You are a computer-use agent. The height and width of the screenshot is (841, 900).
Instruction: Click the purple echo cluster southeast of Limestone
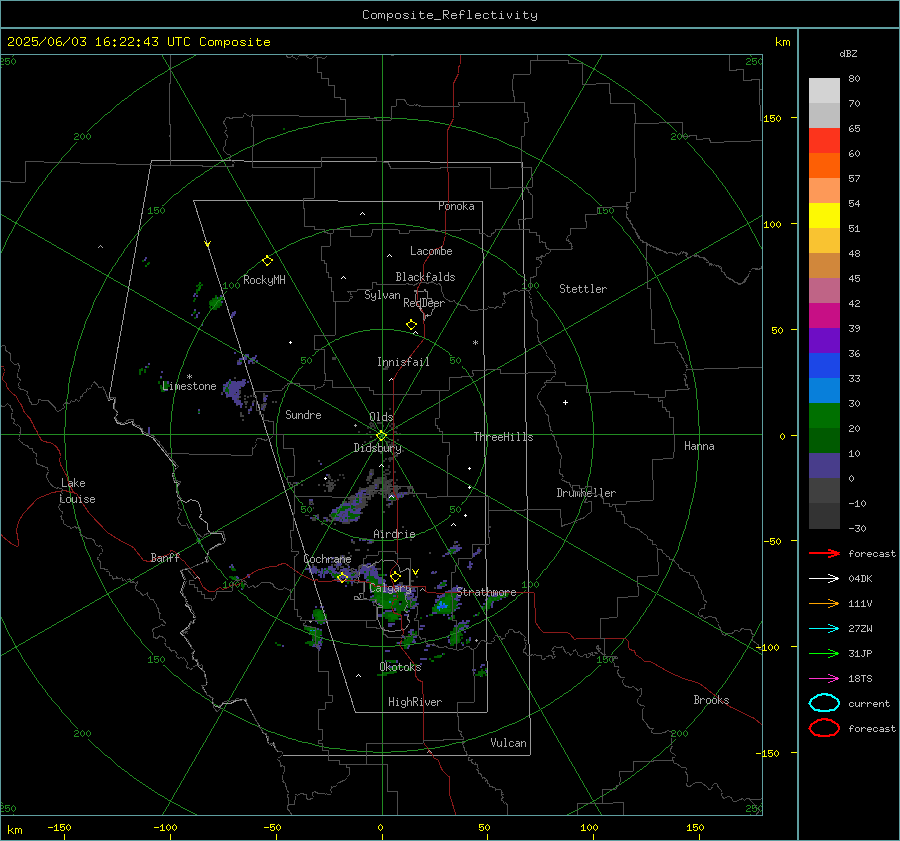(x=234, y=390)
